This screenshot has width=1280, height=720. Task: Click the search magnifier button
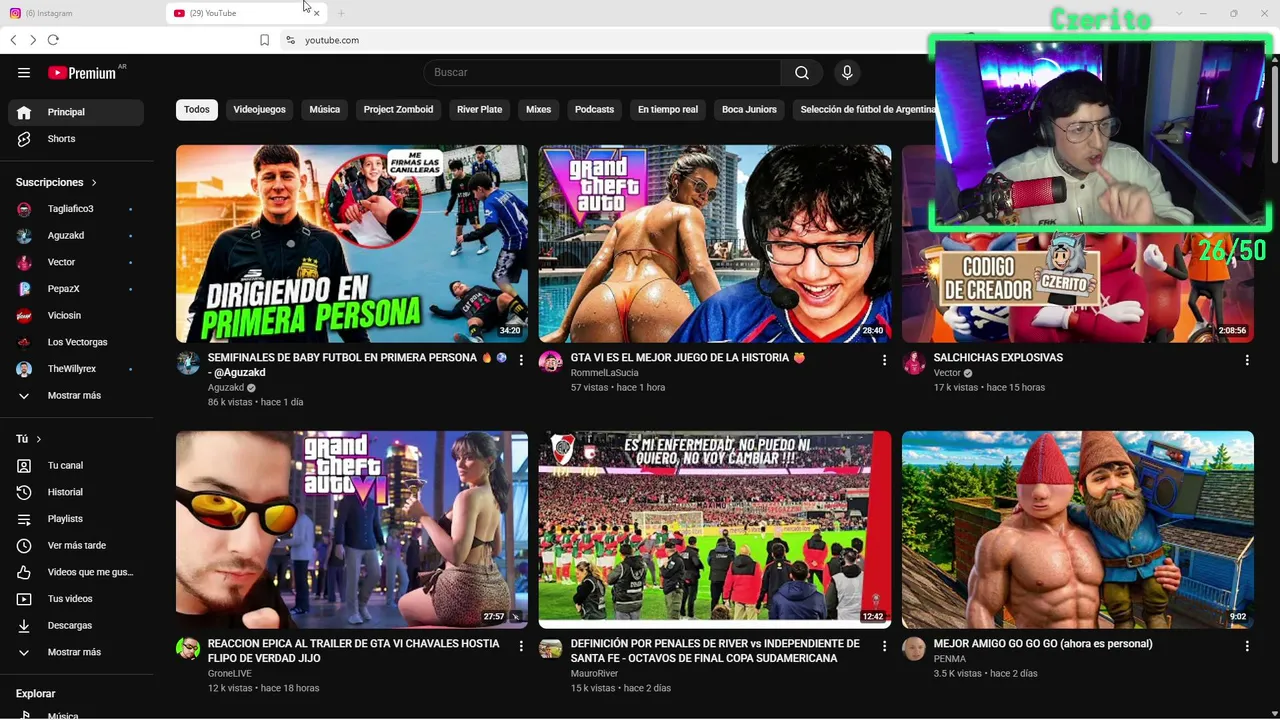click(x=802, y=72)
